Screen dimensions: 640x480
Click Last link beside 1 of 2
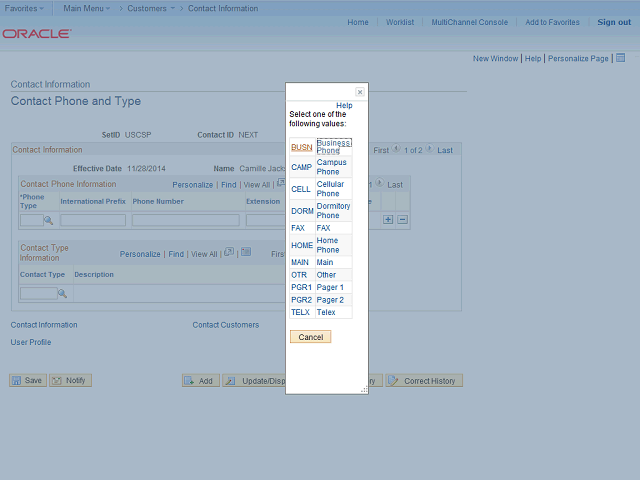click(x=445, y=150)
